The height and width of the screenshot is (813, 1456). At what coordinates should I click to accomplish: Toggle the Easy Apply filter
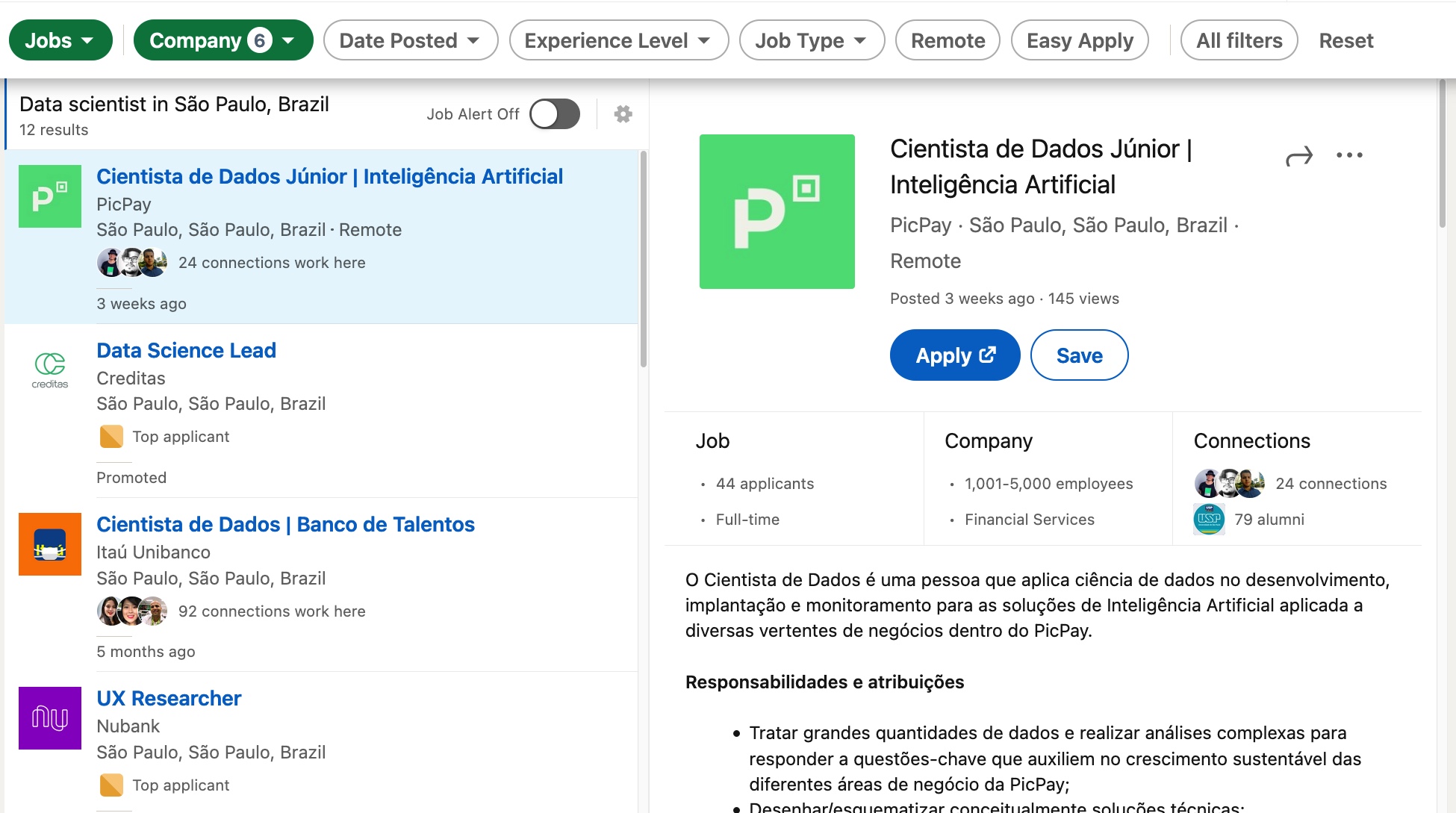(1080, 40)
